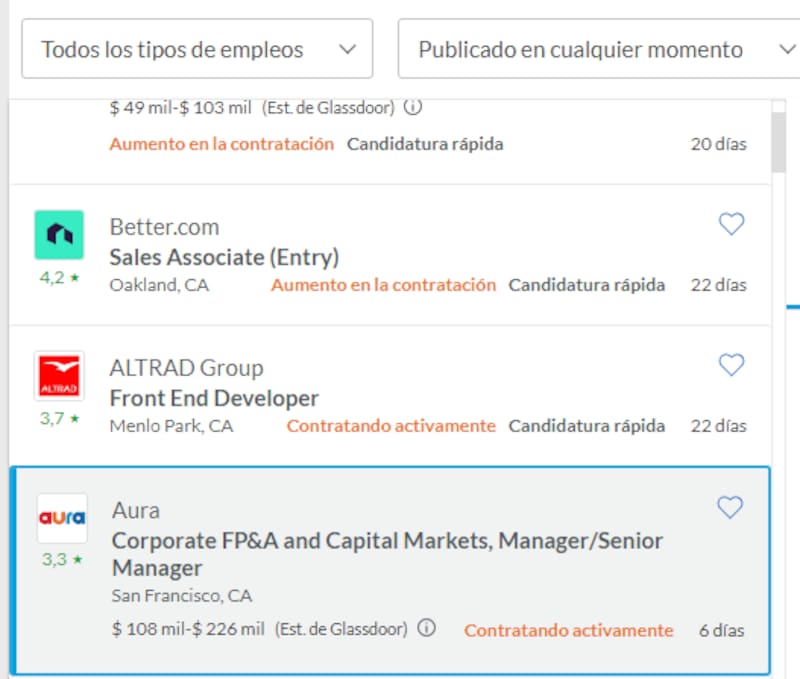This screenshot has width=800, height=679.
Task: Open Sales Associate (Entry) job title
Action: tap(224, 257)
